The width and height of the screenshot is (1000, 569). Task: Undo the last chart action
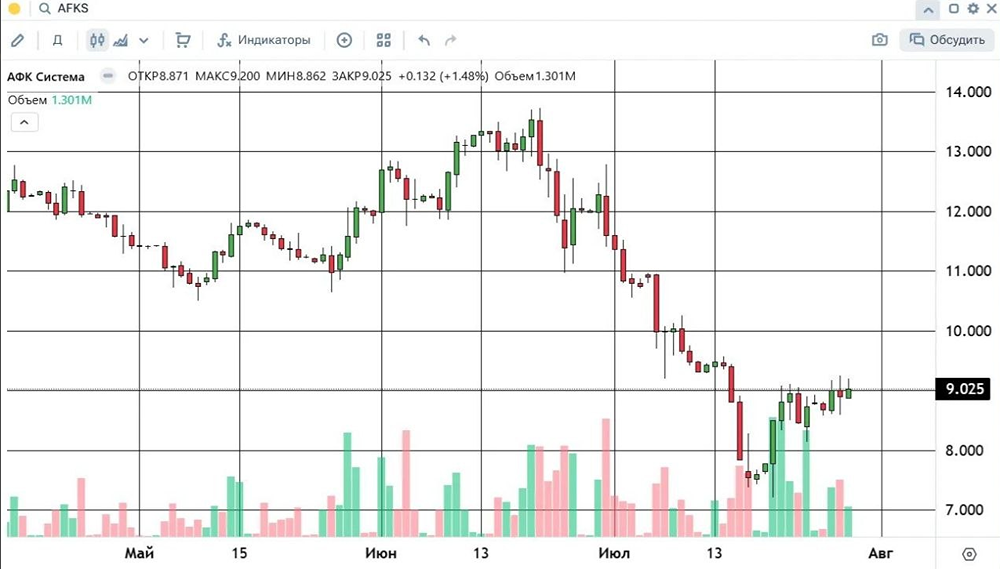coord(424,40)
